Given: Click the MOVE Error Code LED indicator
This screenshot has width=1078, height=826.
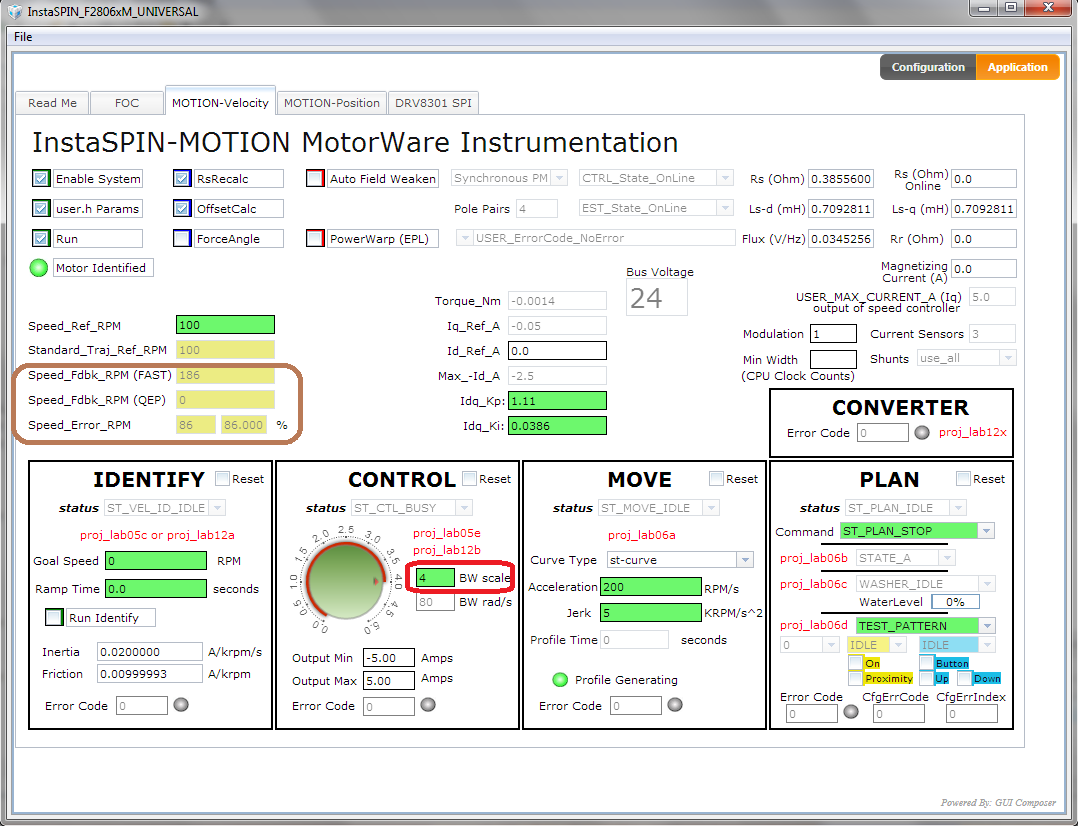Looking at the screenshot, I should tap(675, 704).
